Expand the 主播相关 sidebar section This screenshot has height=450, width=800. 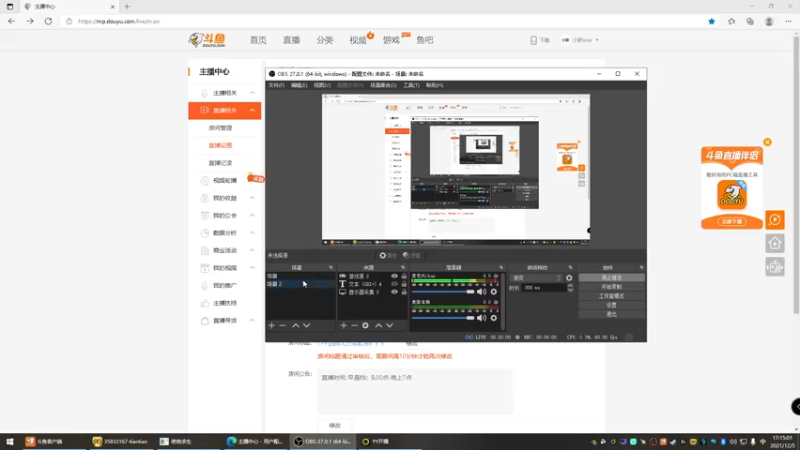pos(252,93)
